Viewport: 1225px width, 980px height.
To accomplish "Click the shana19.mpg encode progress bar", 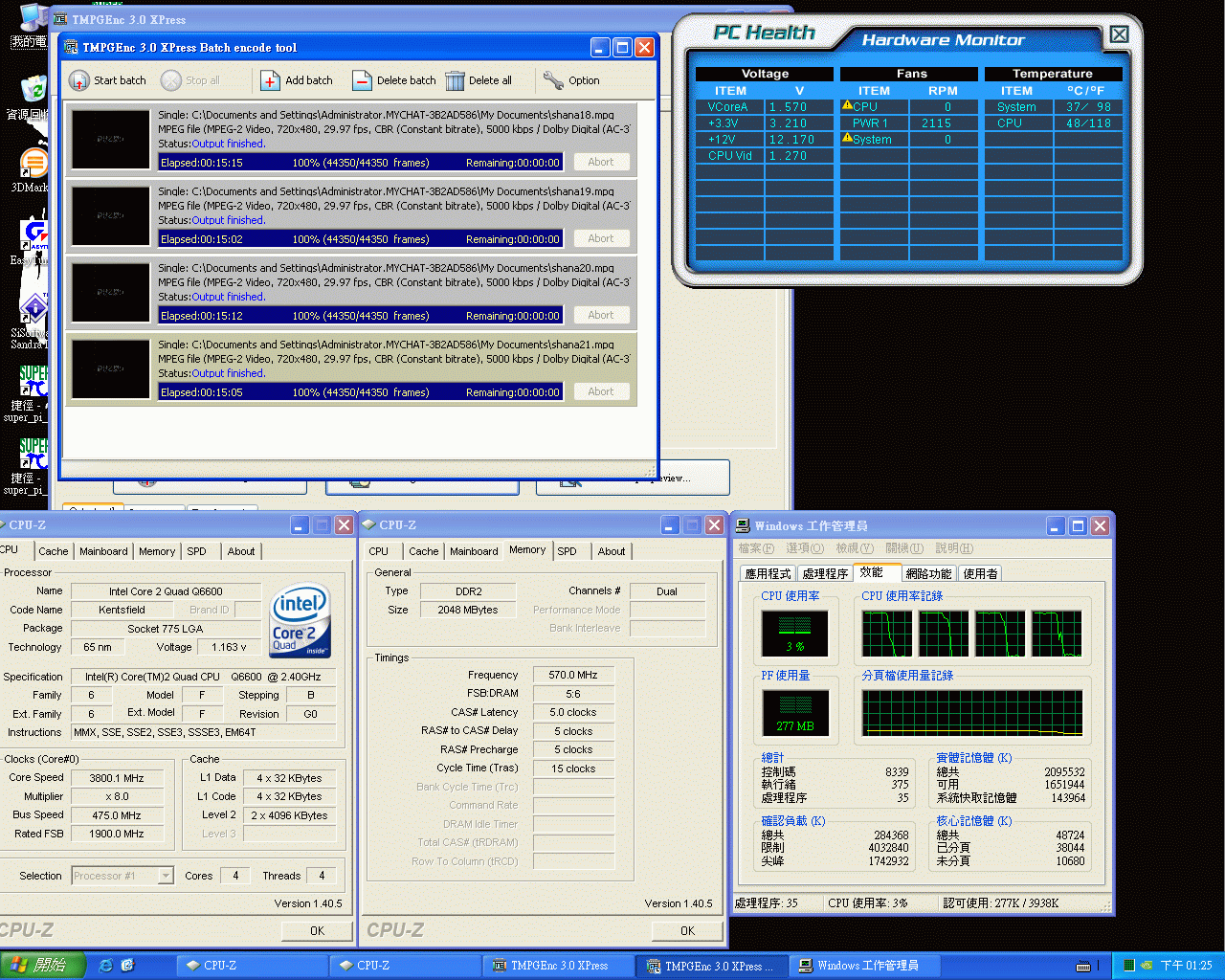I will pyautogui.click(x=360, y=239).
